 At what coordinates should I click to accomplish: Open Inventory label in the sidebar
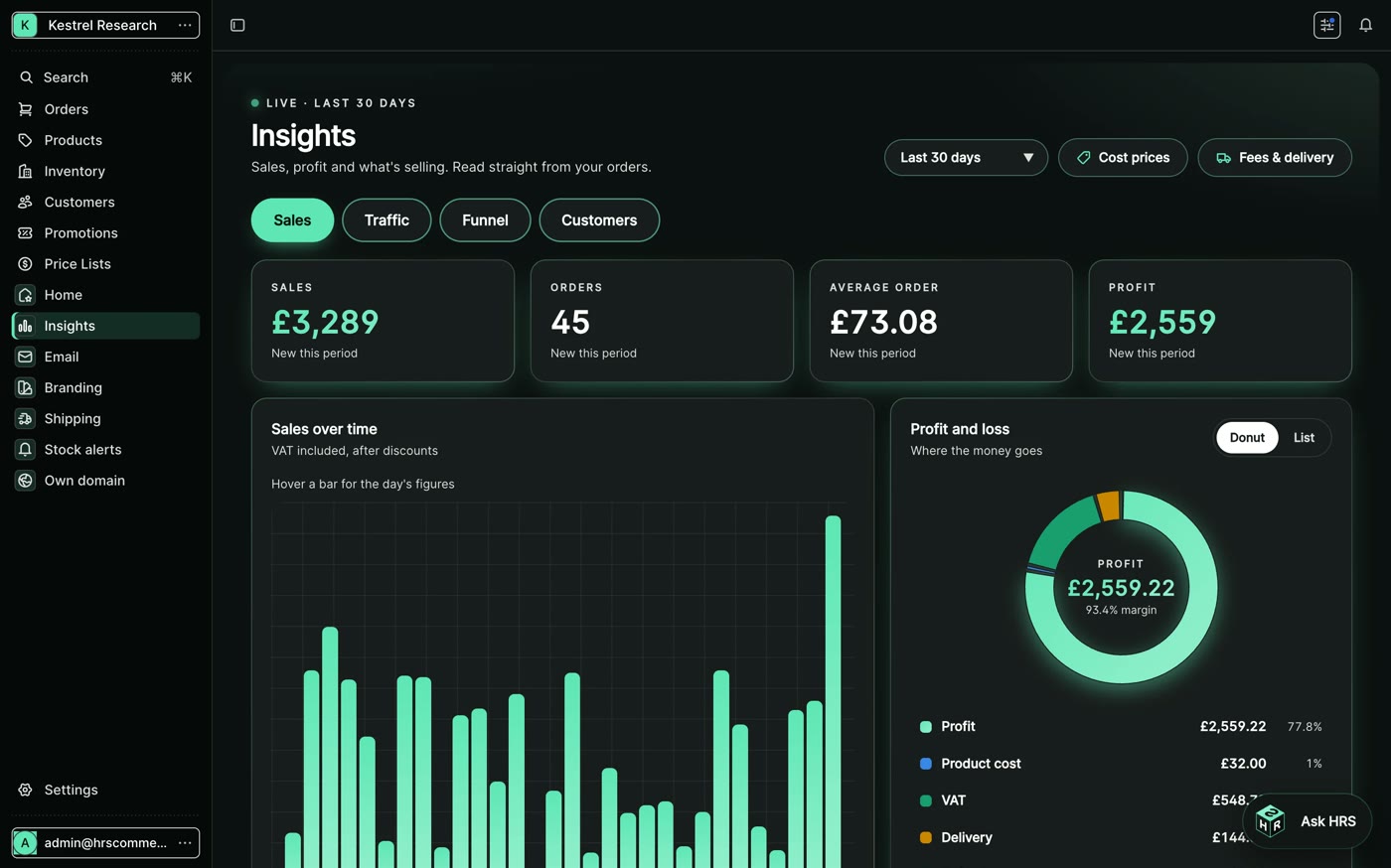pos(75,171)
